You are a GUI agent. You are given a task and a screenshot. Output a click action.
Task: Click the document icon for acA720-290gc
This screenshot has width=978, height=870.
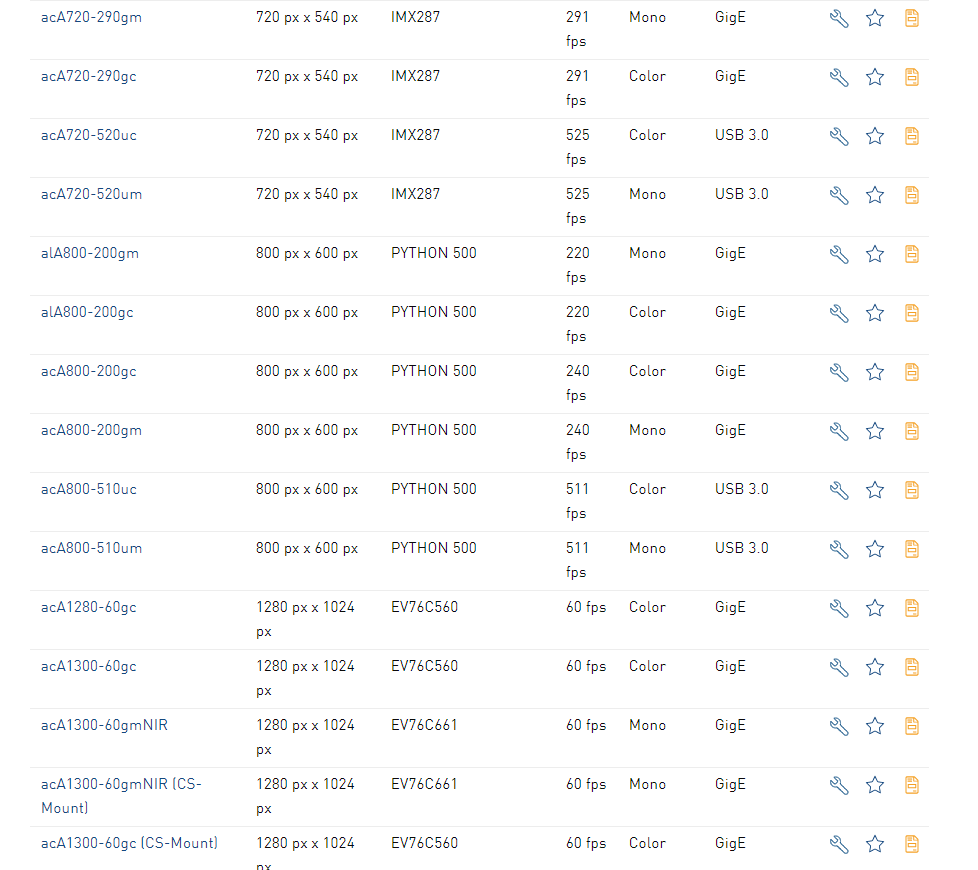pyautogui.click(x=911, y=77)
